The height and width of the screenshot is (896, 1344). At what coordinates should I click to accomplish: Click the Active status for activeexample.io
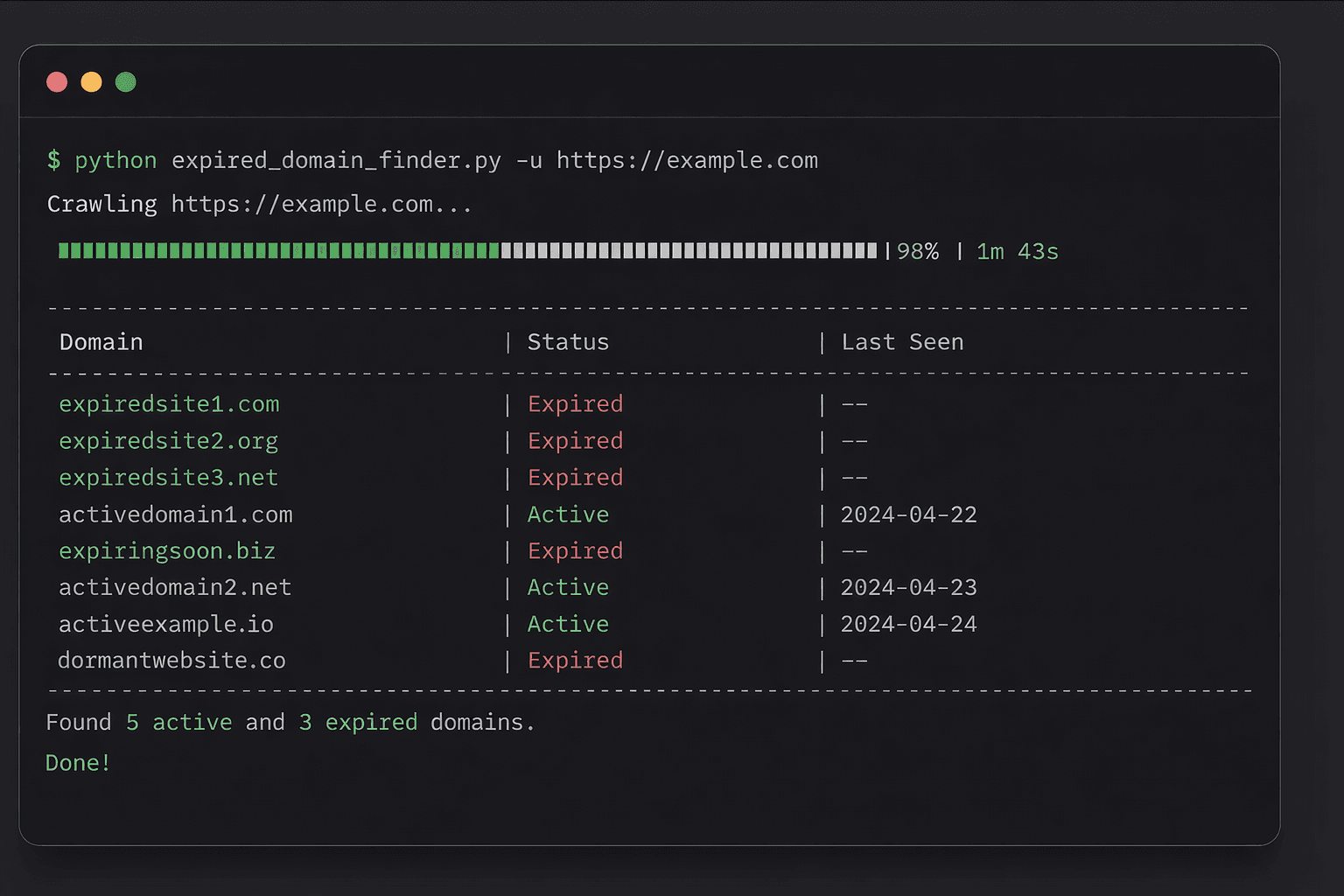tap(568, 624)
